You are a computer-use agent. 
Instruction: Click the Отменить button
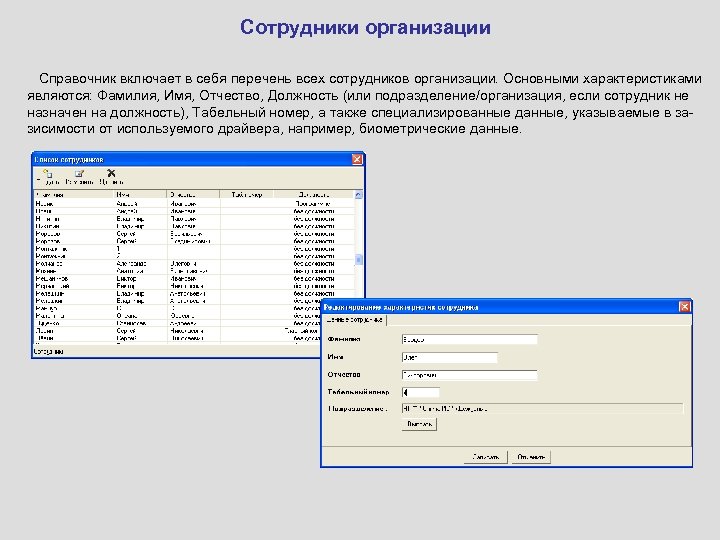tap(531, 457)
